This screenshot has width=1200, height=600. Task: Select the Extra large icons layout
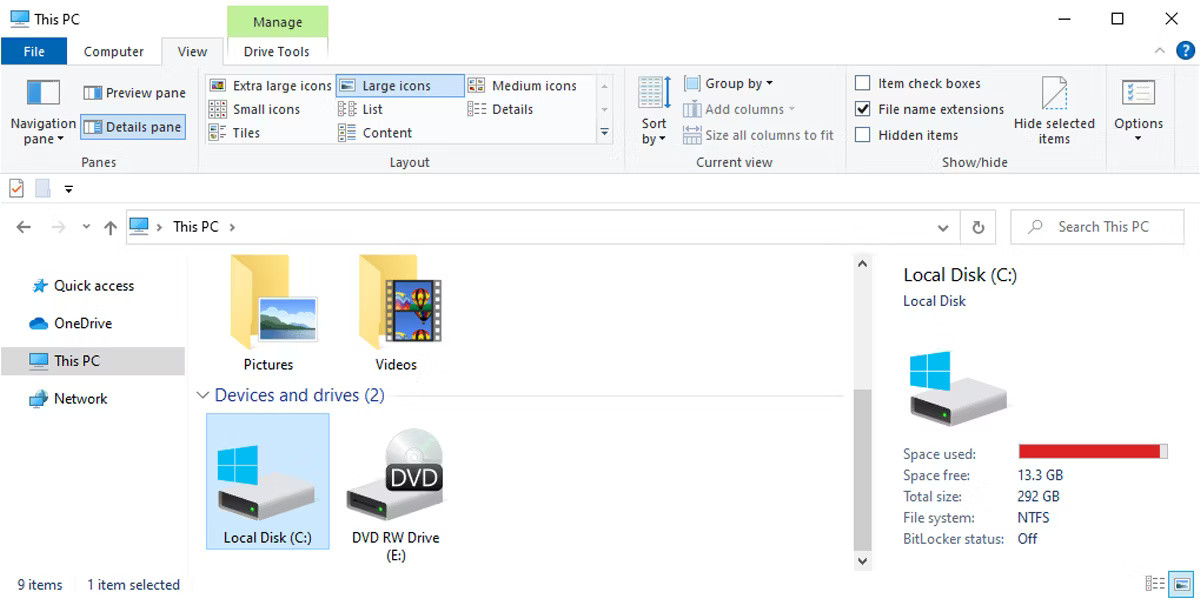(281, 85)
